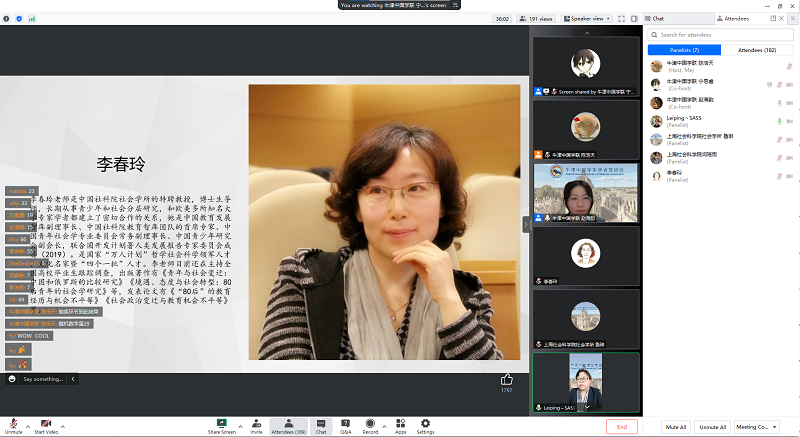Start Video from the bottom toolbar
The width and height of the screenshot is (800, 437).
(46, 426)
